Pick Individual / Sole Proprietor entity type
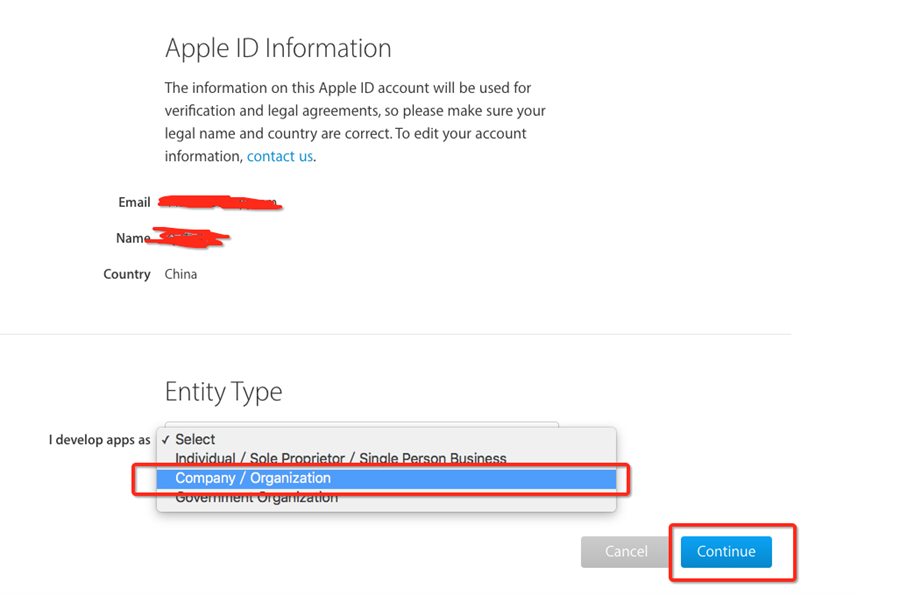The height and width of the screenshot is (595, 907). tap(340, 458)
